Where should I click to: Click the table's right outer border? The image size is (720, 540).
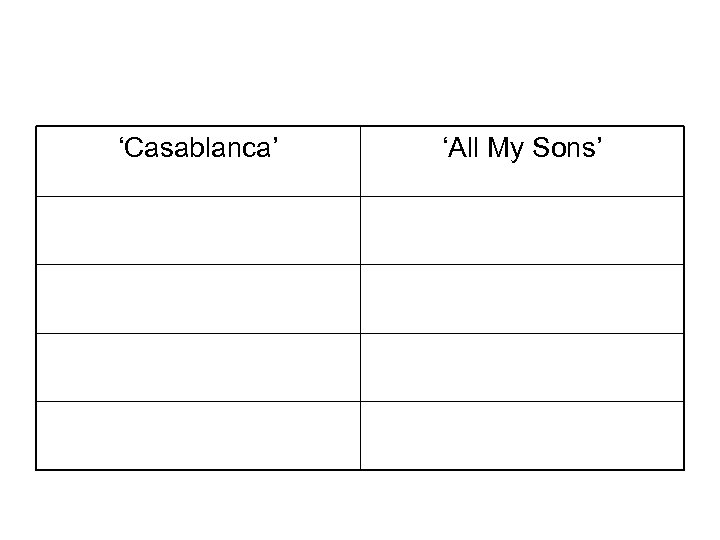click(x=685, y=298)
